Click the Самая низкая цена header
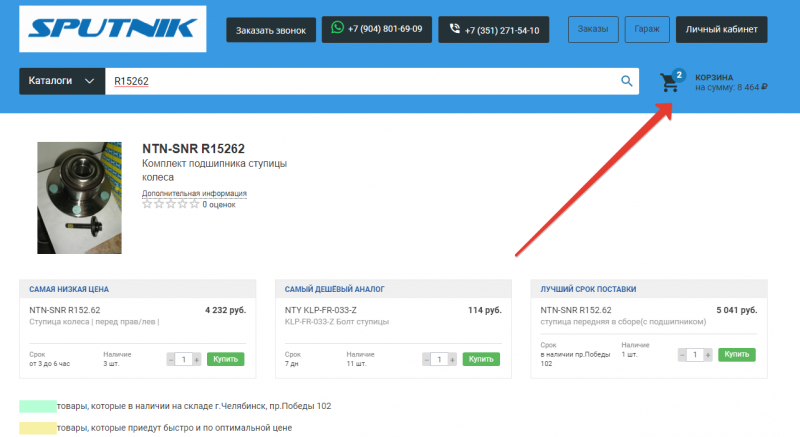This screenshot has width=800, height=437. click(69, 289)
